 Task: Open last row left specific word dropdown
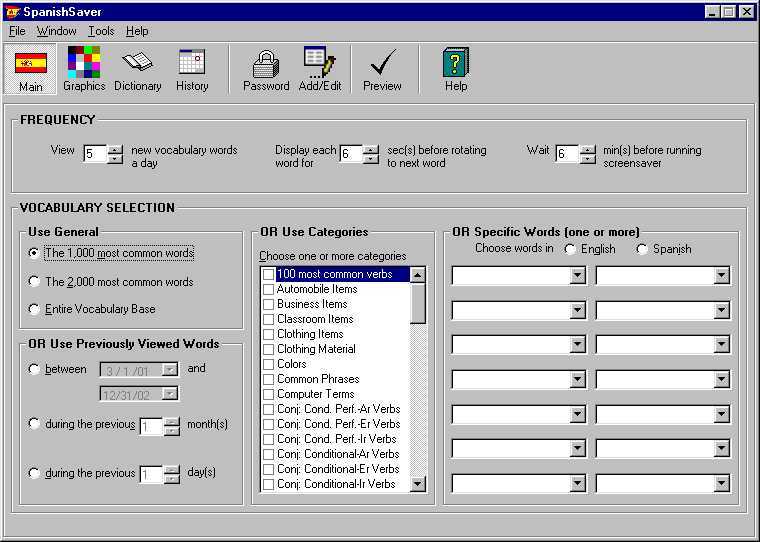click(x=577, y=483)
